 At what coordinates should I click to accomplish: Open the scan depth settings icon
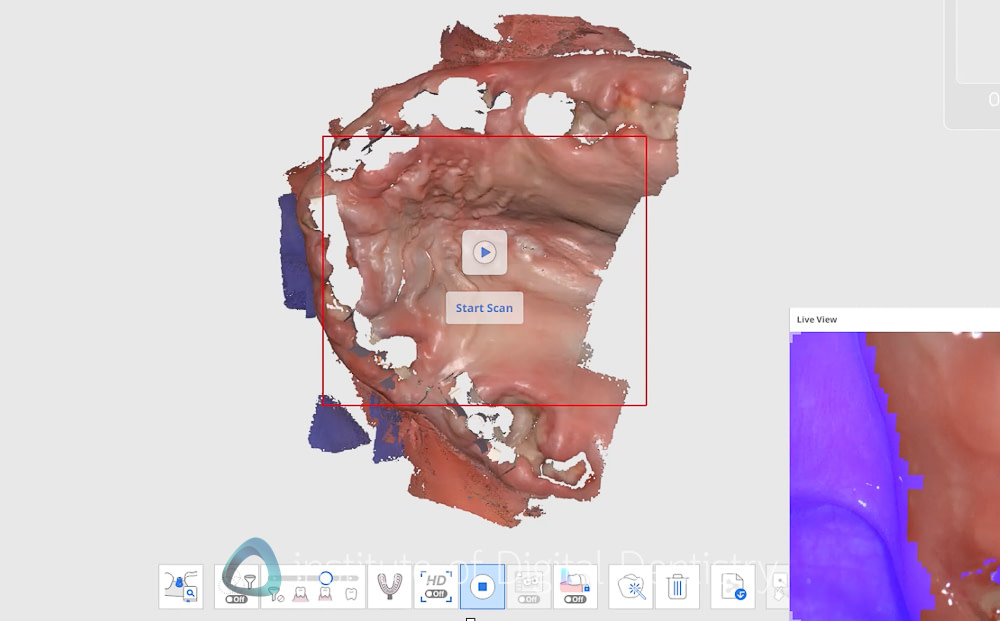pyautogui.click(x=180, y=585)
